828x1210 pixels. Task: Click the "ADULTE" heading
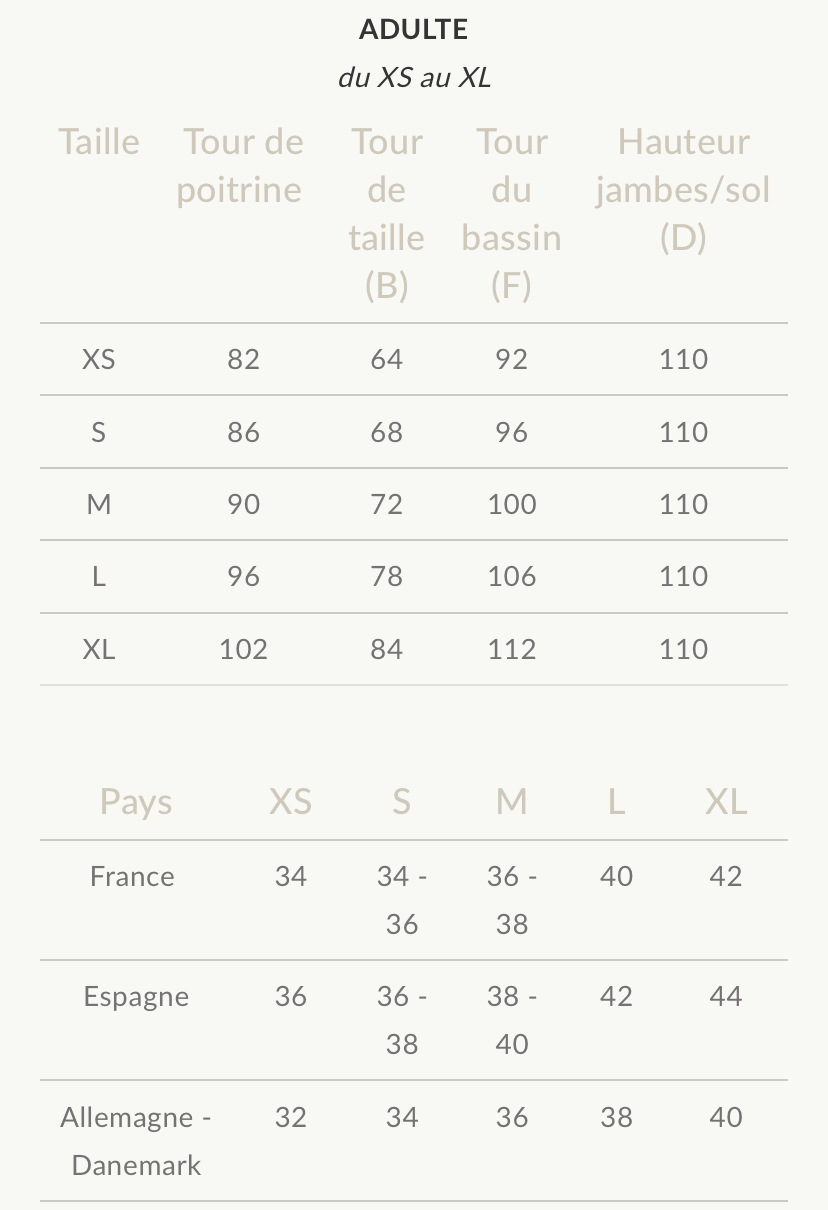point(413,30)
